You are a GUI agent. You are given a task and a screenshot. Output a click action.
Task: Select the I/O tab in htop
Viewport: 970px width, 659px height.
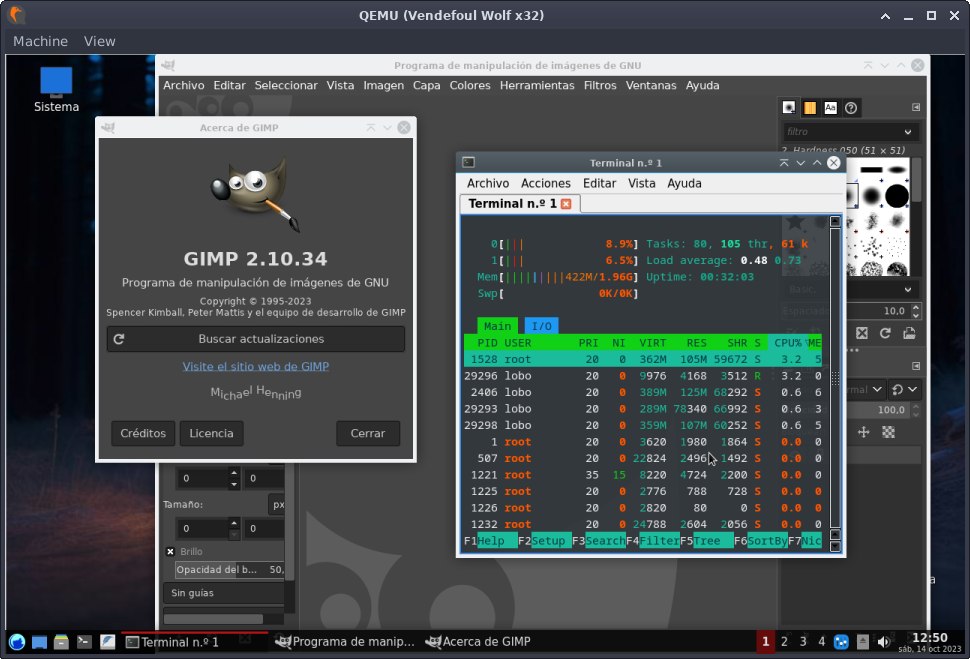pos(541,325)
